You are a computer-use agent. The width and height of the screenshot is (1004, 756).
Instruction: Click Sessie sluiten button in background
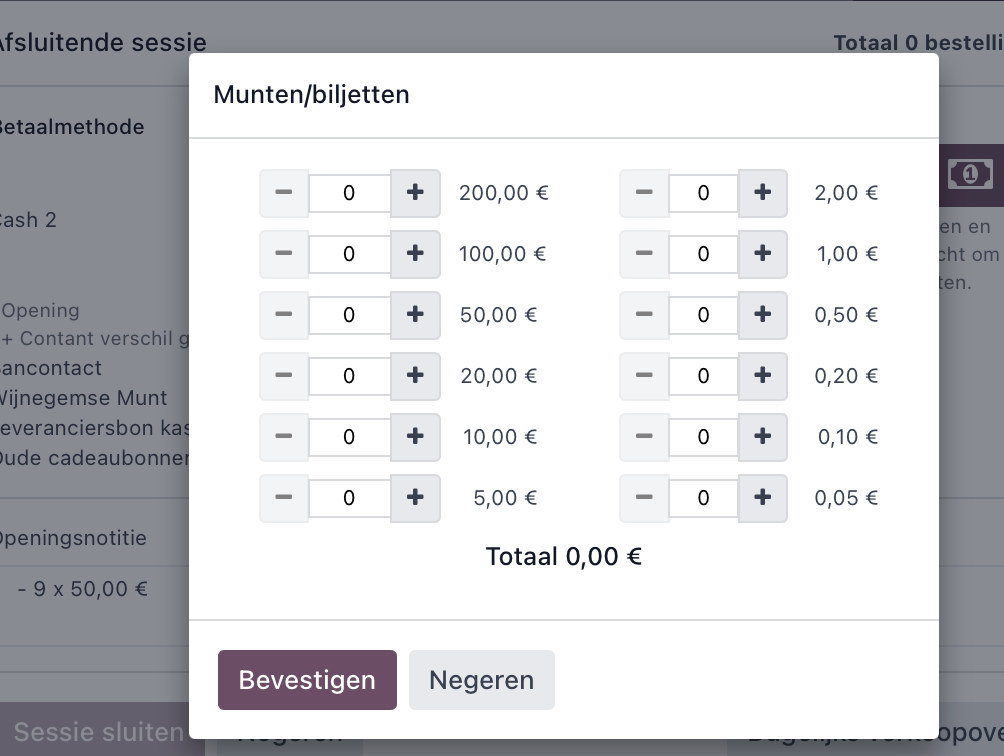point(99,732)
